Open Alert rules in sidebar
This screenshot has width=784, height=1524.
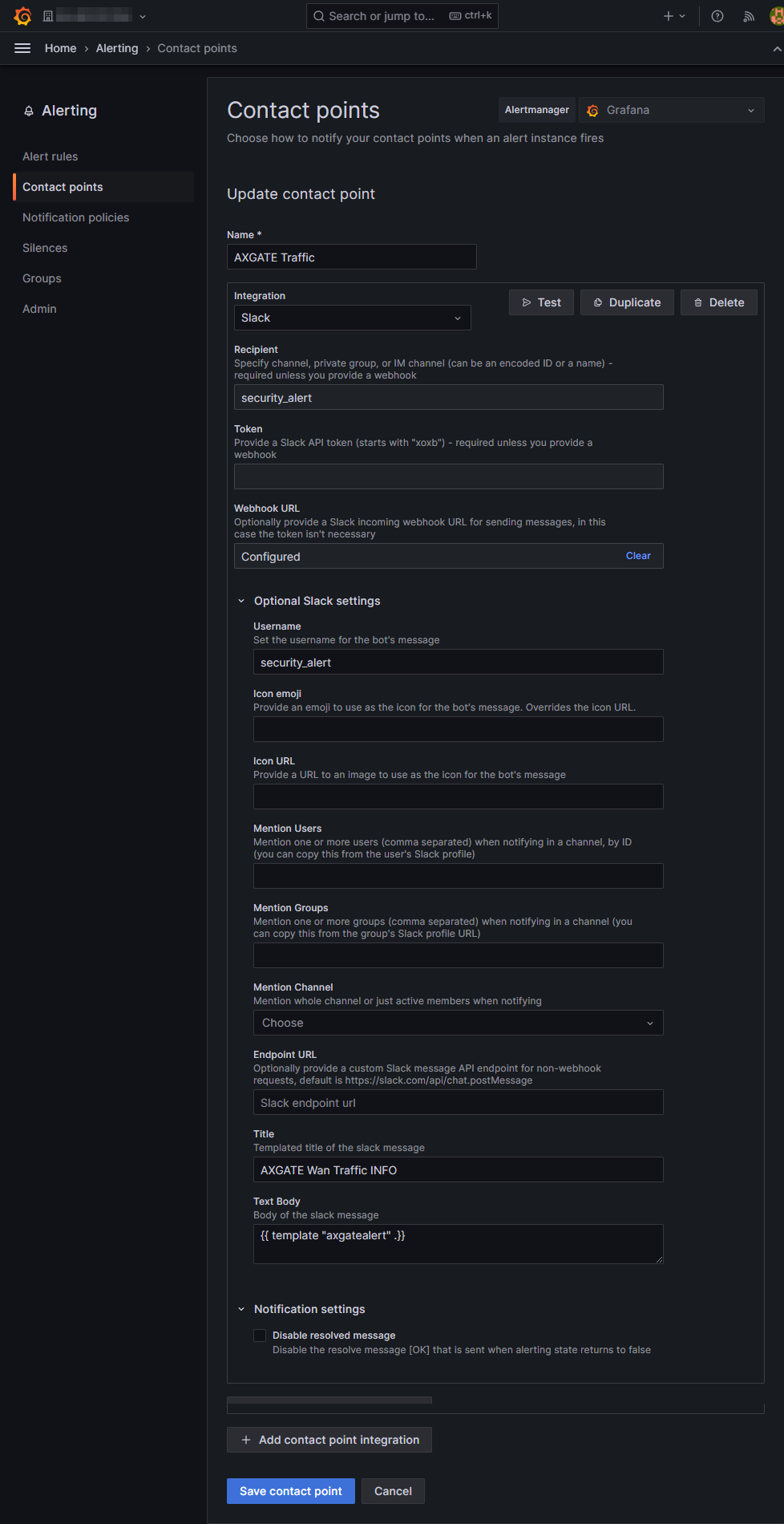pyautogui.click(x=51, y=156)
